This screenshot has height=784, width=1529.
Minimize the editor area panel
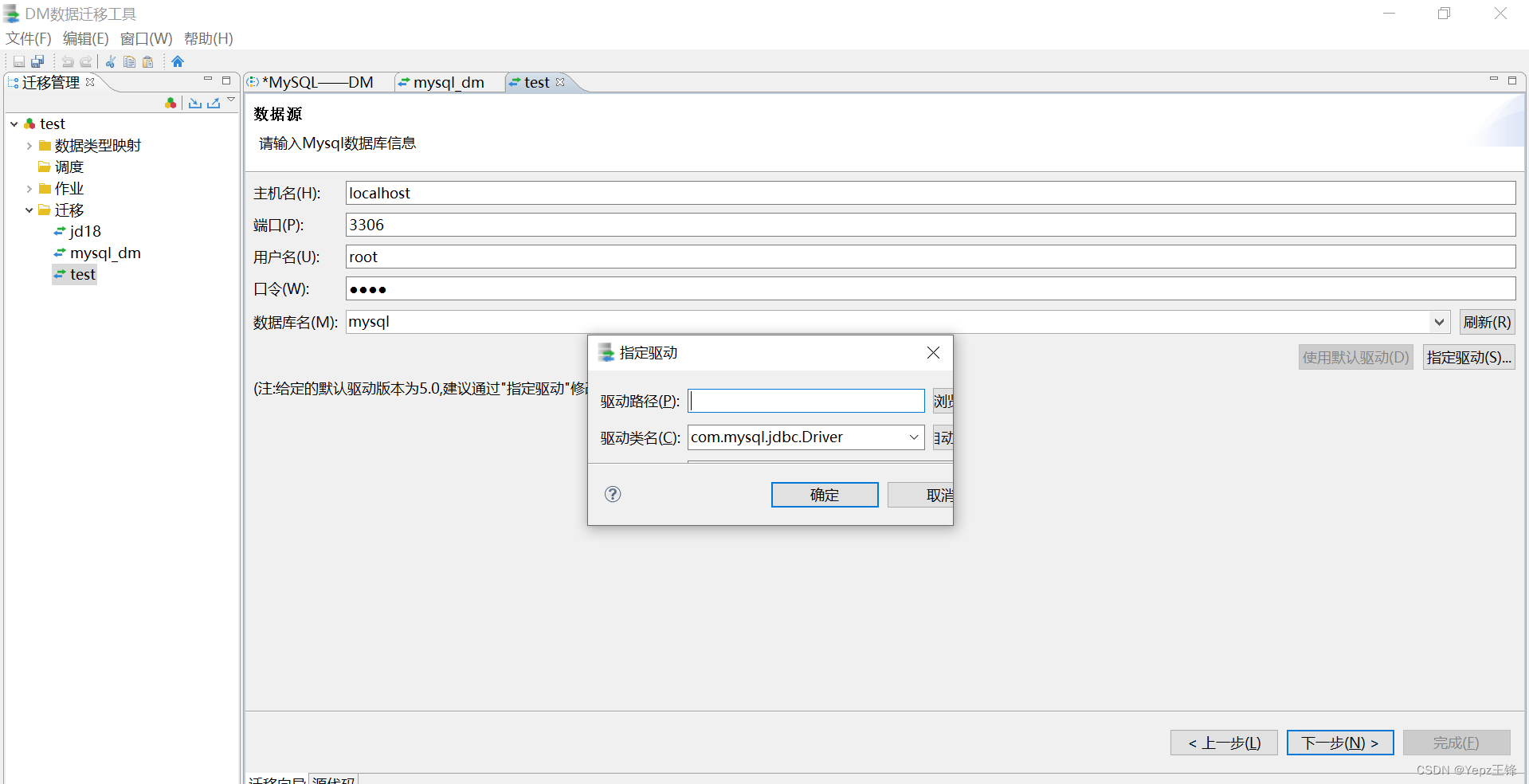(1494, 80)
